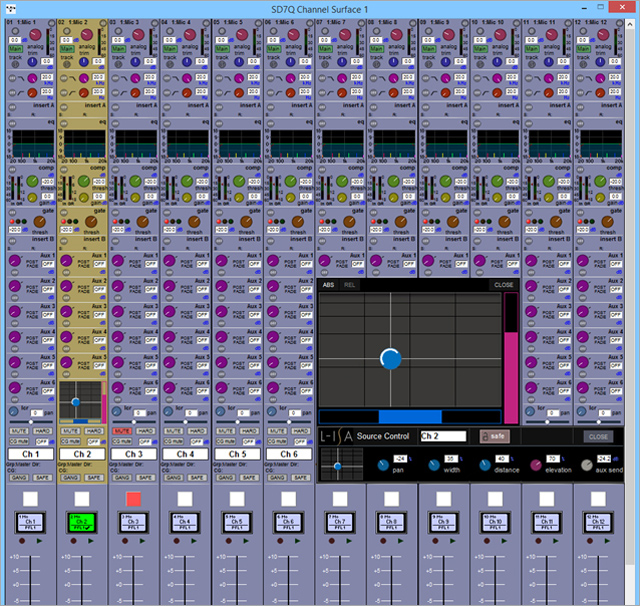Click the Source Control Ch 2 name field
Screen dimensions: 640x606
coord(443,436)
